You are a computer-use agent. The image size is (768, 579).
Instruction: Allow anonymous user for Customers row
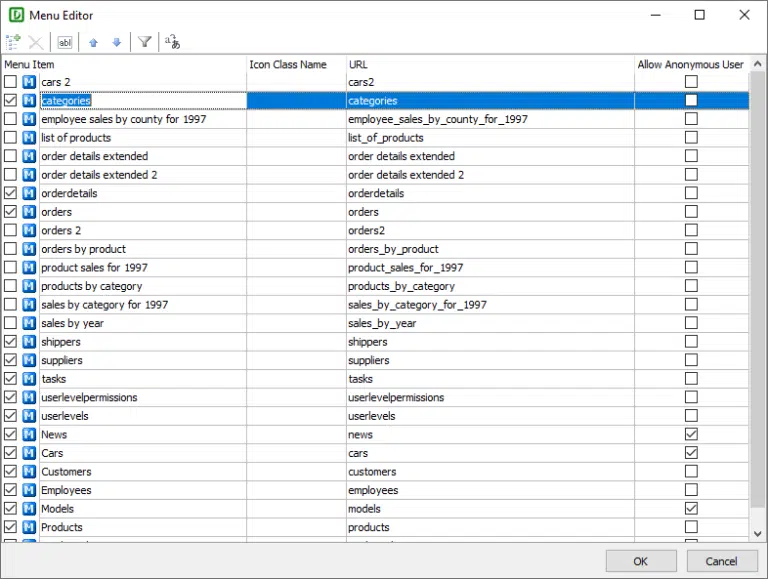pyautogui.click(x=691, y=471)
